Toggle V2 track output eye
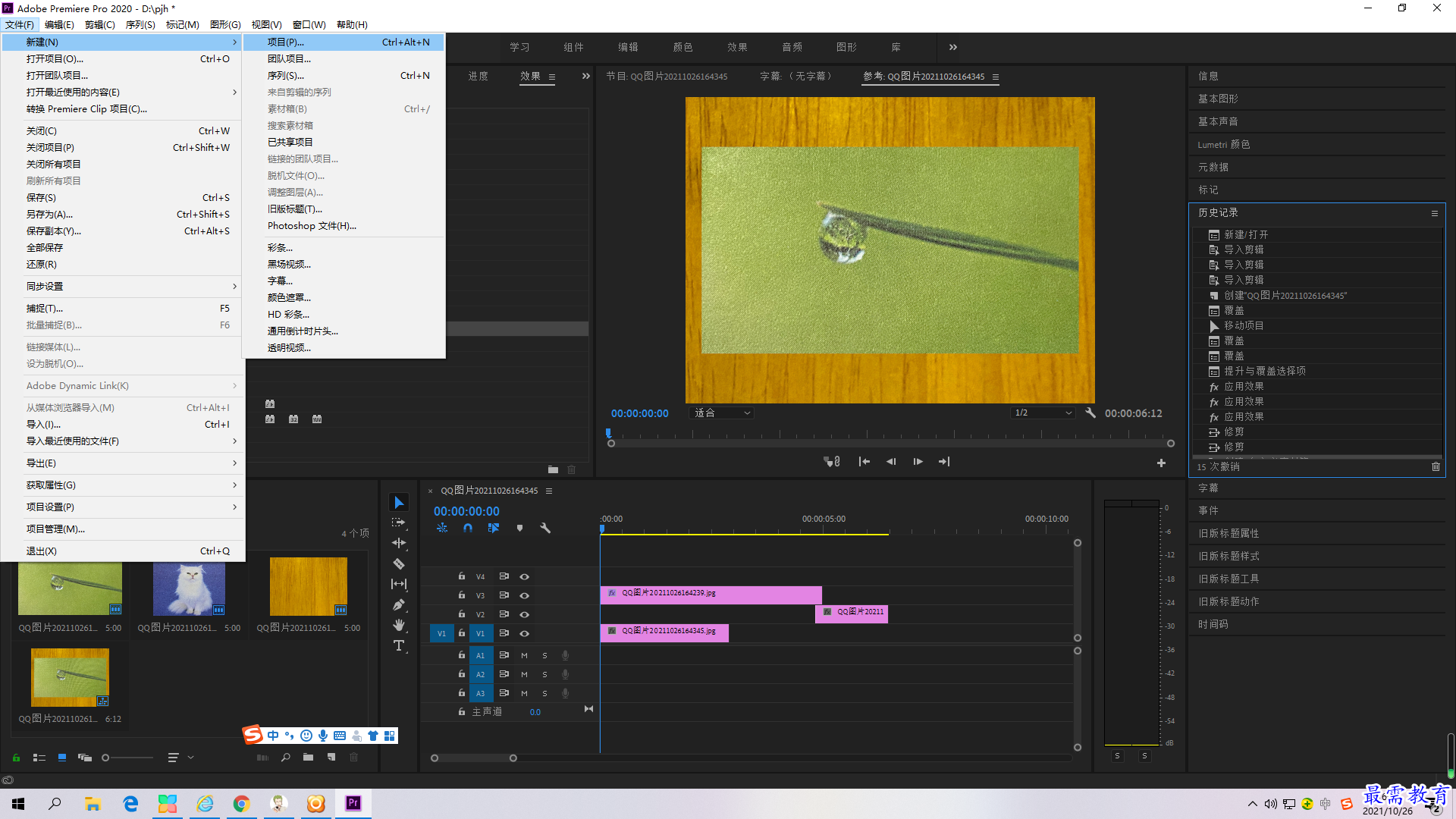Viewport: 1456px width, 819px height. (524, 614)
